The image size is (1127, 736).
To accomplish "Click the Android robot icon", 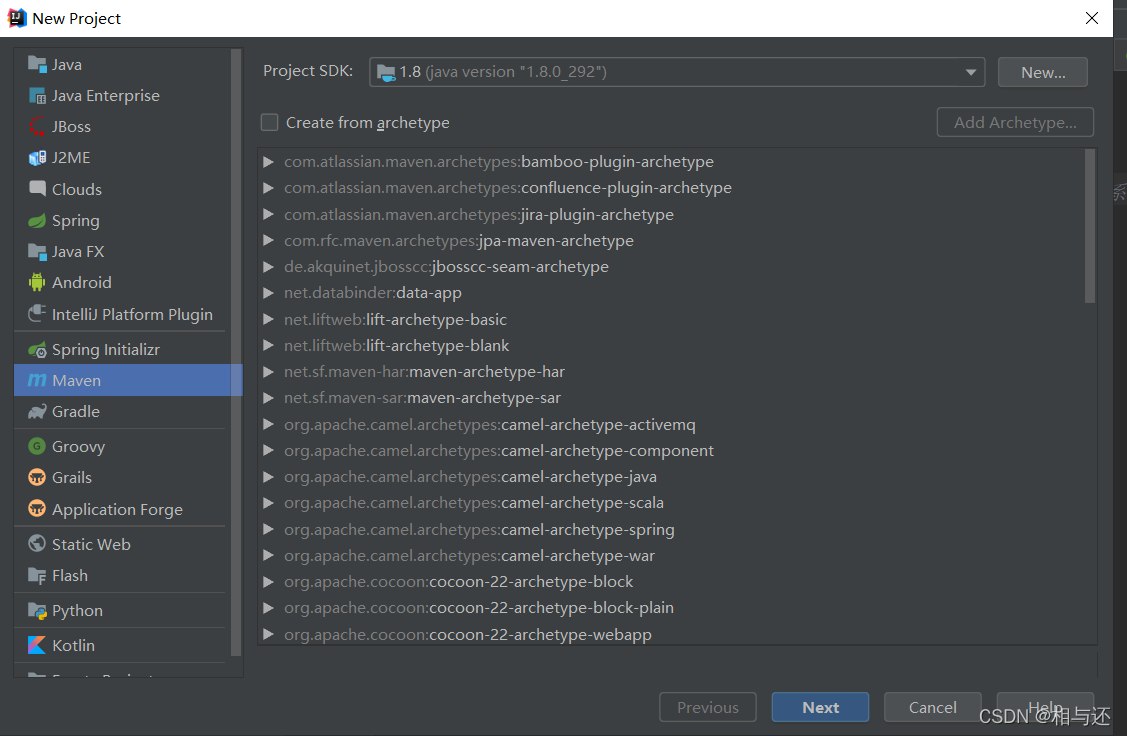I will [37, 282].
